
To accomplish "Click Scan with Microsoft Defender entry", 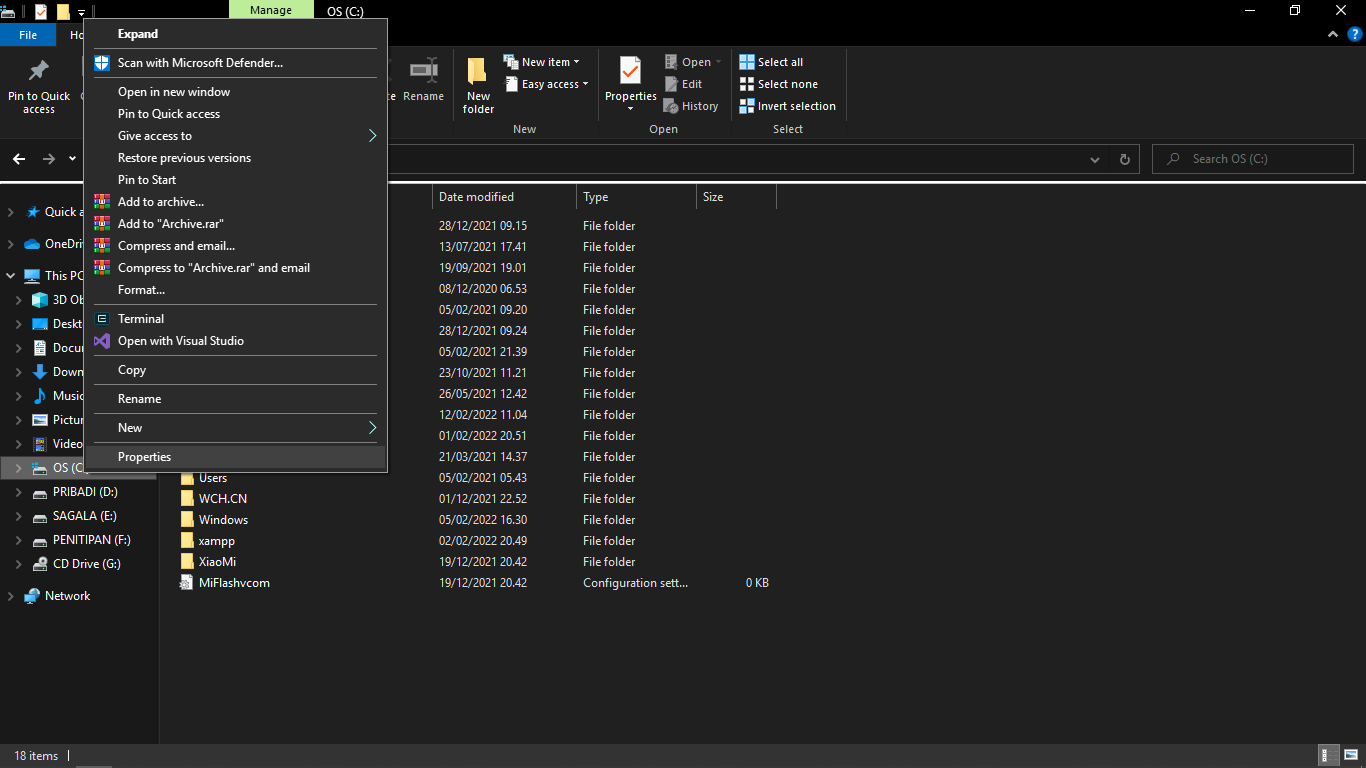I will [x=235, y=63].
